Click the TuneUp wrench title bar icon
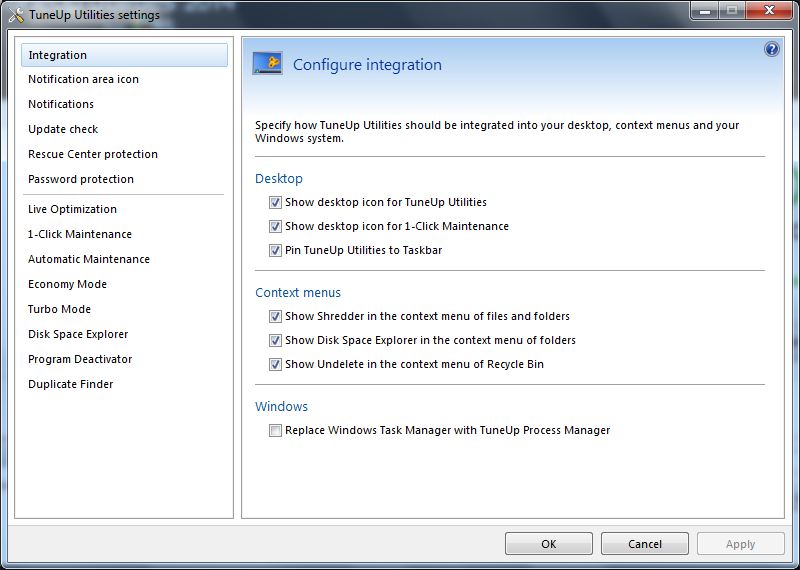Viewport: 800px width, 570px height. pos(16,15)
